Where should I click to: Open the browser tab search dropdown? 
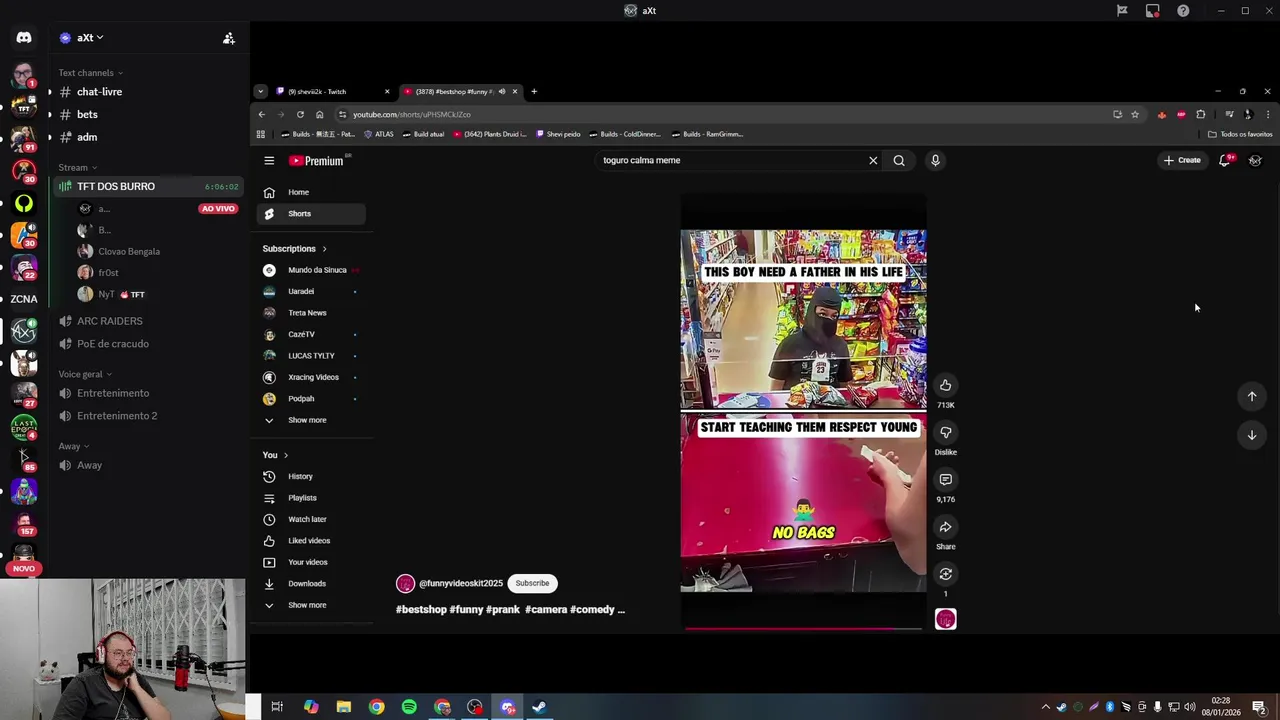[260, 91]
